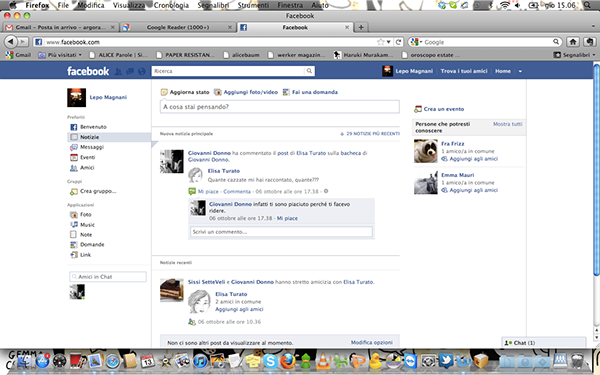Open Firefox home button in toolbar

pyautogui.click(x=573, y=42)
